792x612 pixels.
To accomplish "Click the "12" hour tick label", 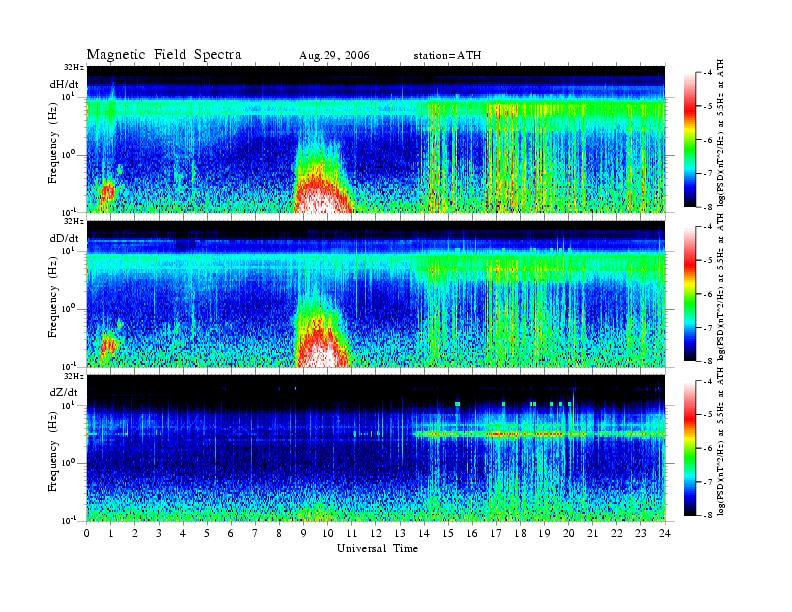I will tap(376, 533).
